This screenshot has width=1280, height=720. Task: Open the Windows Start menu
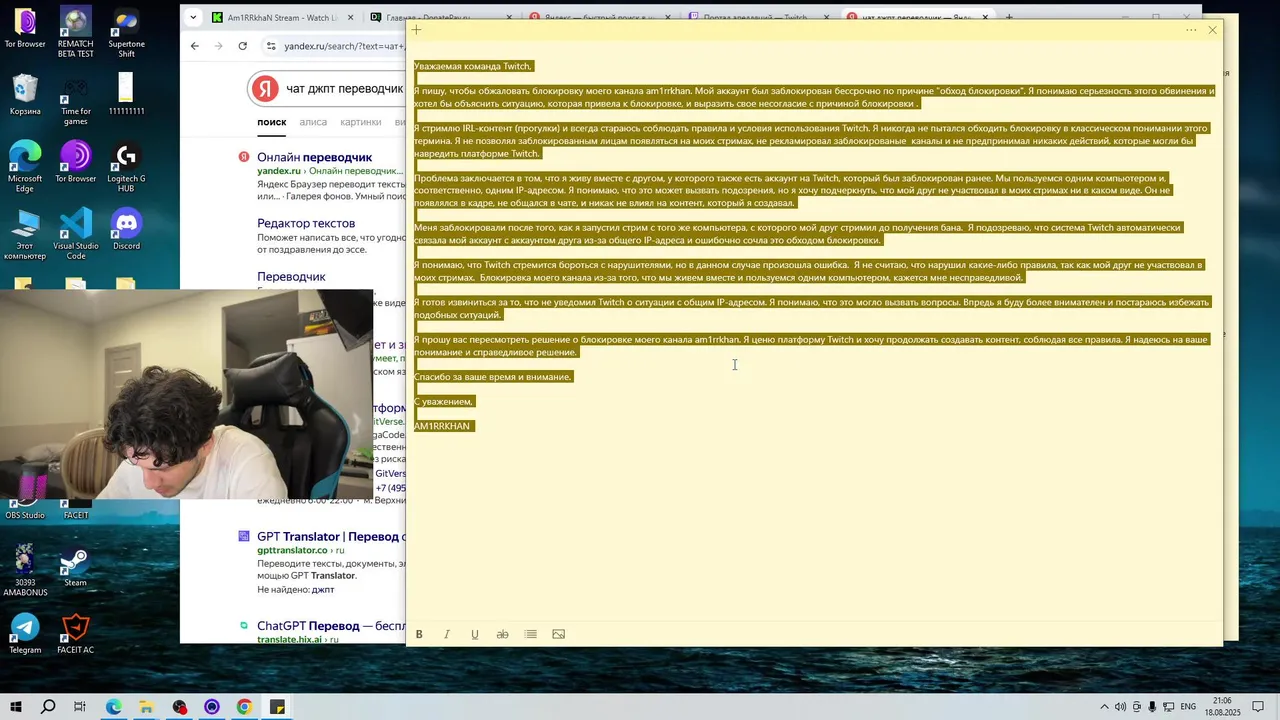click(x=15, y=707)
